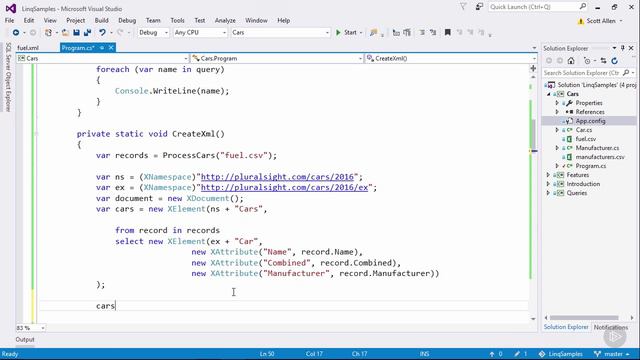Click the Open File toolbar icon
Screen dimensions: 640x360
tap(65, 33)
